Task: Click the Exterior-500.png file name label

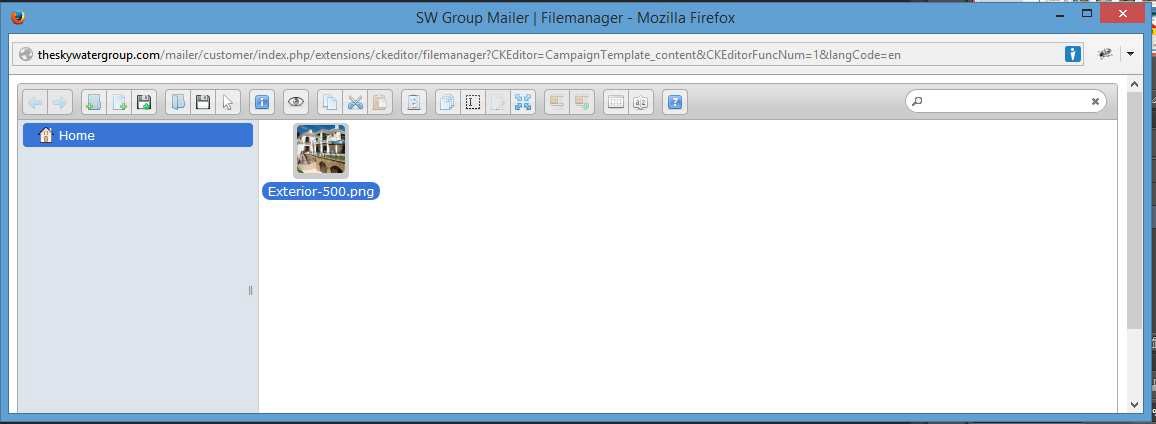Action: (x=321, y=192)
